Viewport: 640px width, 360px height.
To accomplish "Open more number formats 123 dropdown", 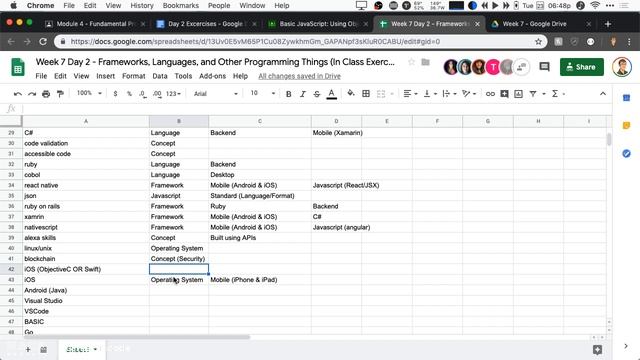I will pos(173,94).
